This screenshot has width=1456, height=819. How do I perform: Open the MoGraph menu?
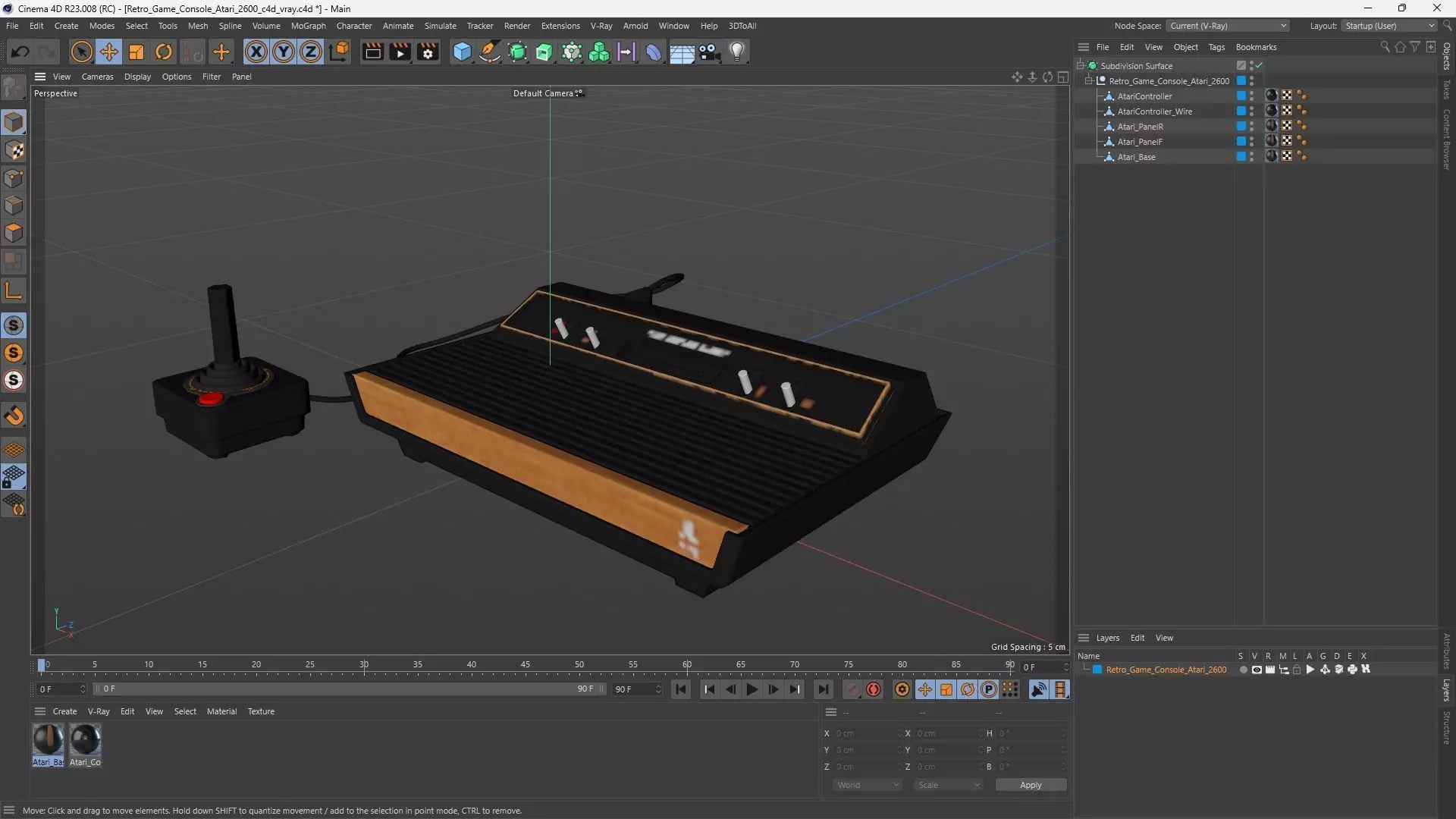(308, 26)
